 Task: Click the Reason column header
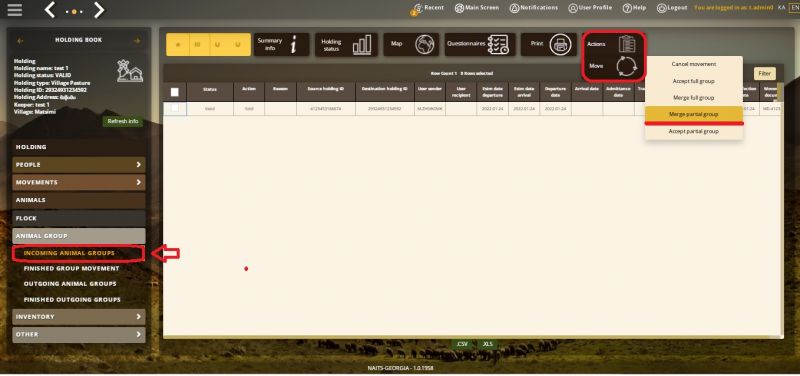[x=280, y=92]
